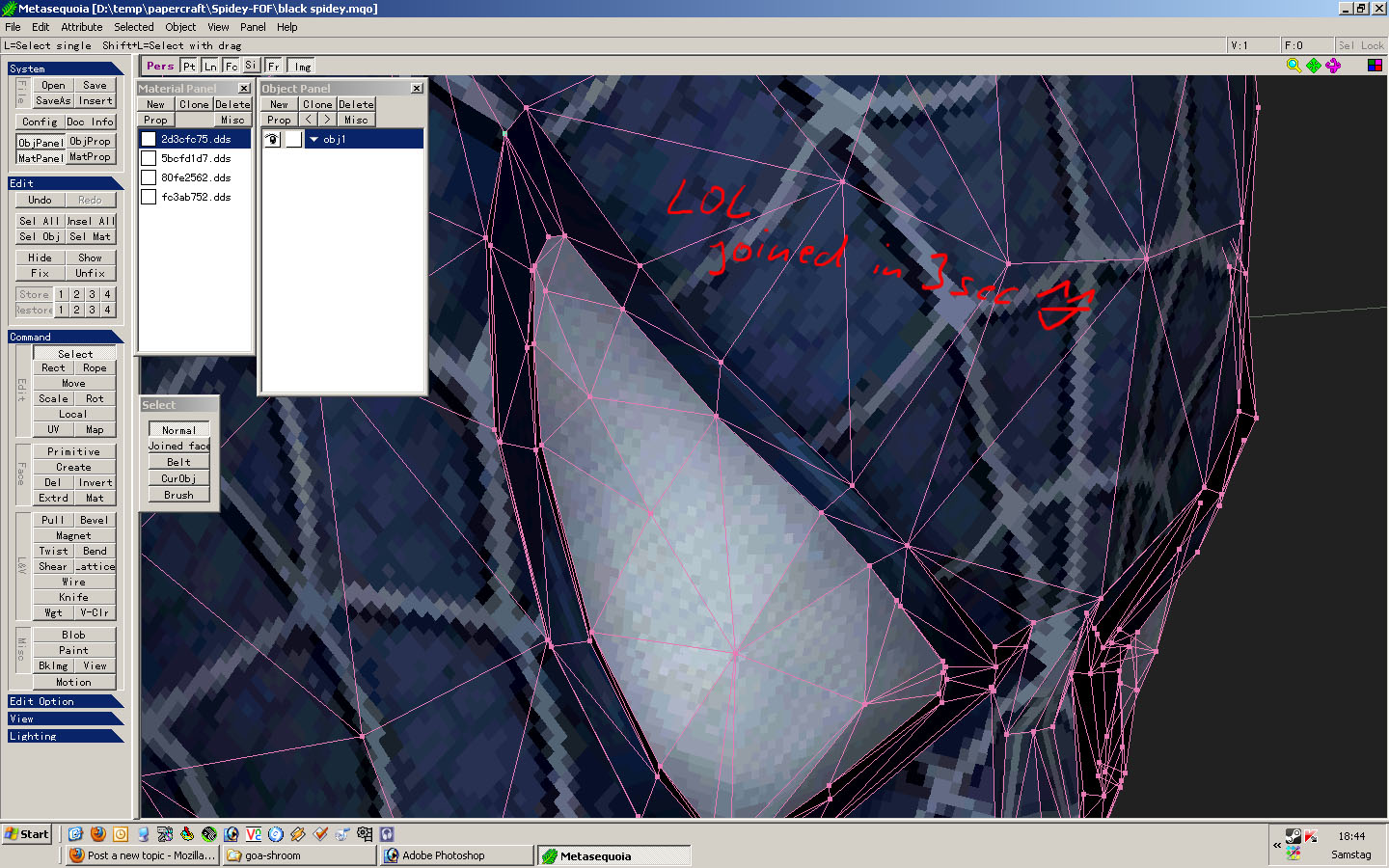Click the left arrow in Object Panel
1389x868 pixels.
tap(308, 120)
